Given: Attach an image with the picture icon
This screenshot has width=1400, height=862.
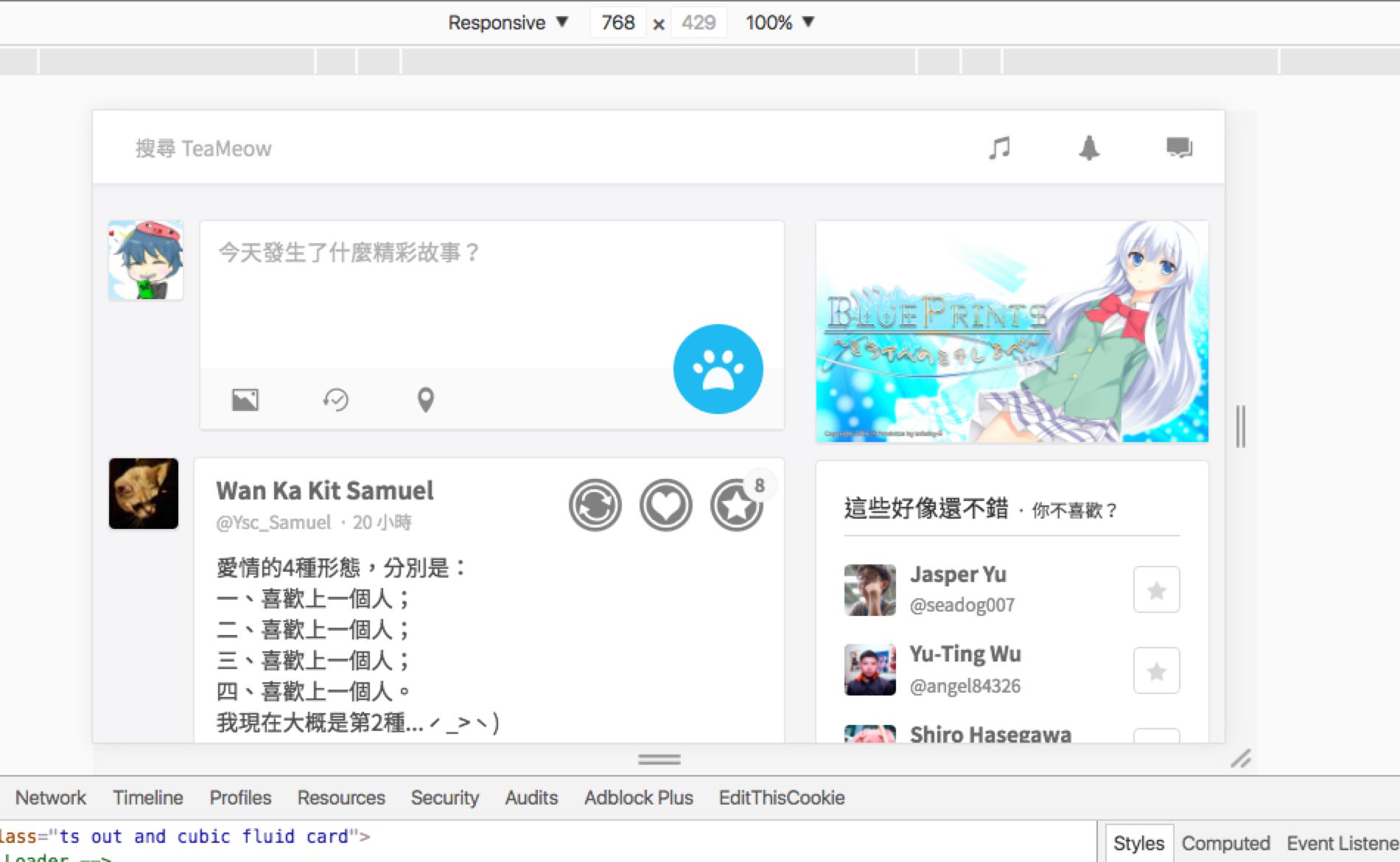Looking at the screenshot, I should click(245, 400).
